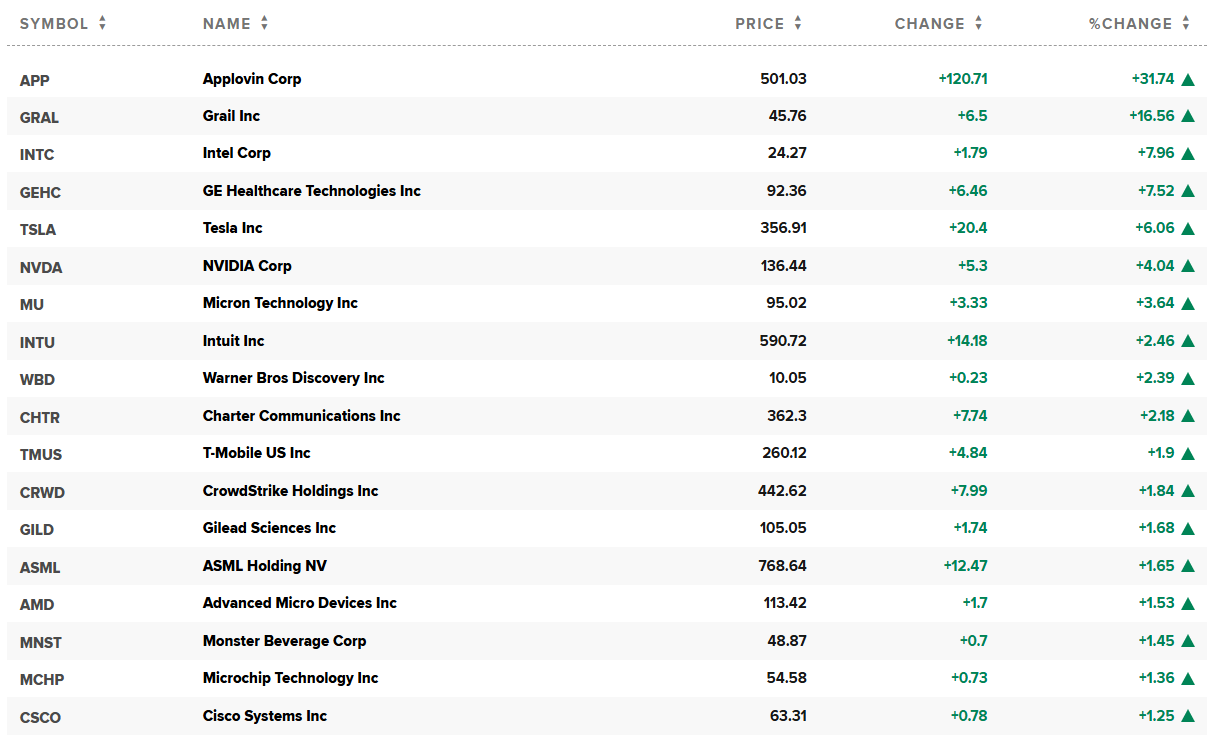Select Gilead Sciences Inc name
Screen dimensions: 1210x736
pos(270,528)
